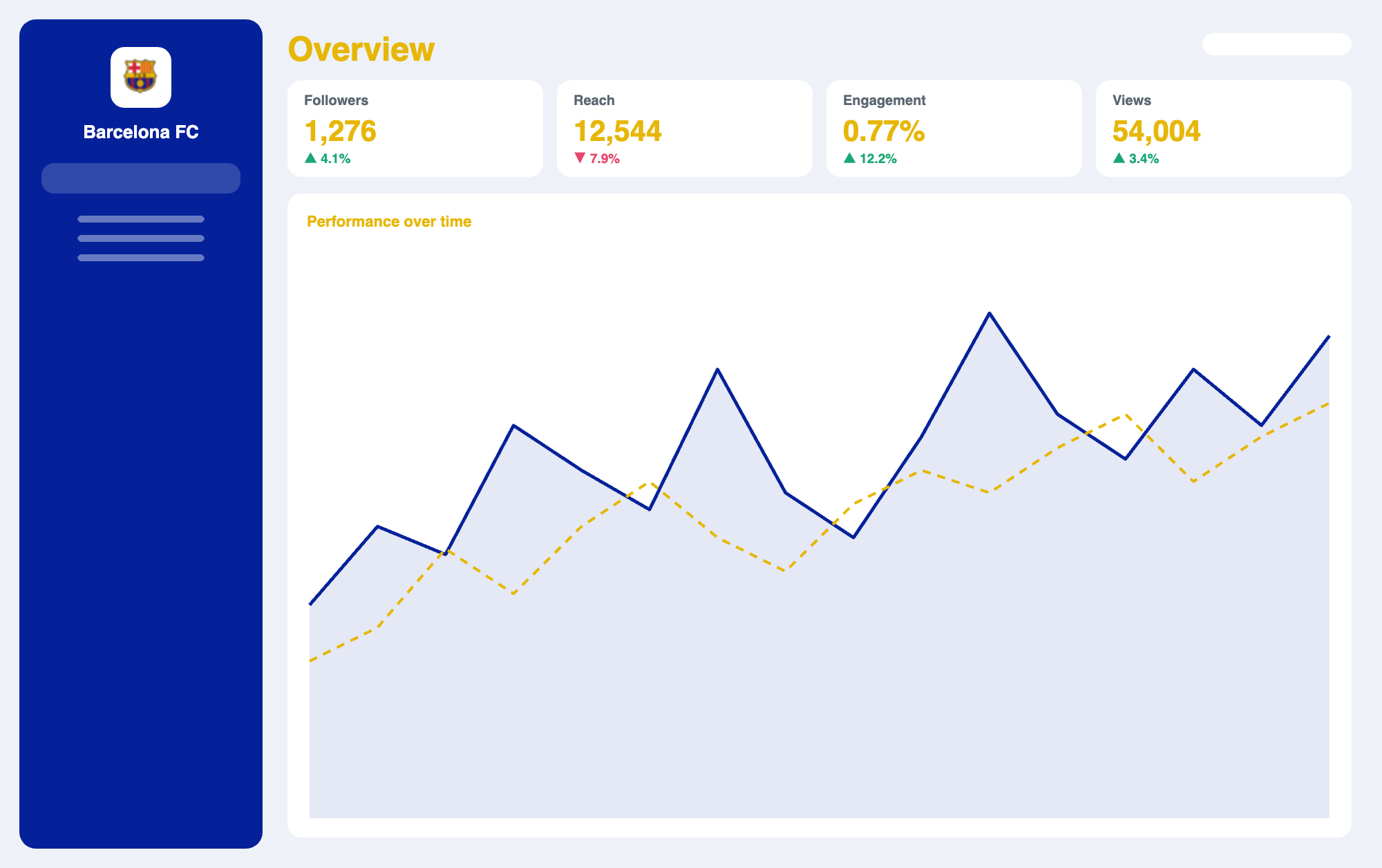The width and height of the screenshot is (1382, 868).
Task: Click the green up arrow beside 4.1%
Action: click(x=311, y=158)
